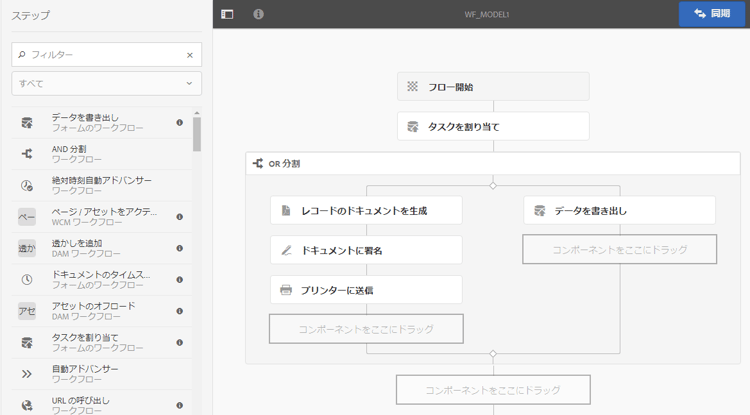Select the フロー開始 workflow node

point(493,87)
